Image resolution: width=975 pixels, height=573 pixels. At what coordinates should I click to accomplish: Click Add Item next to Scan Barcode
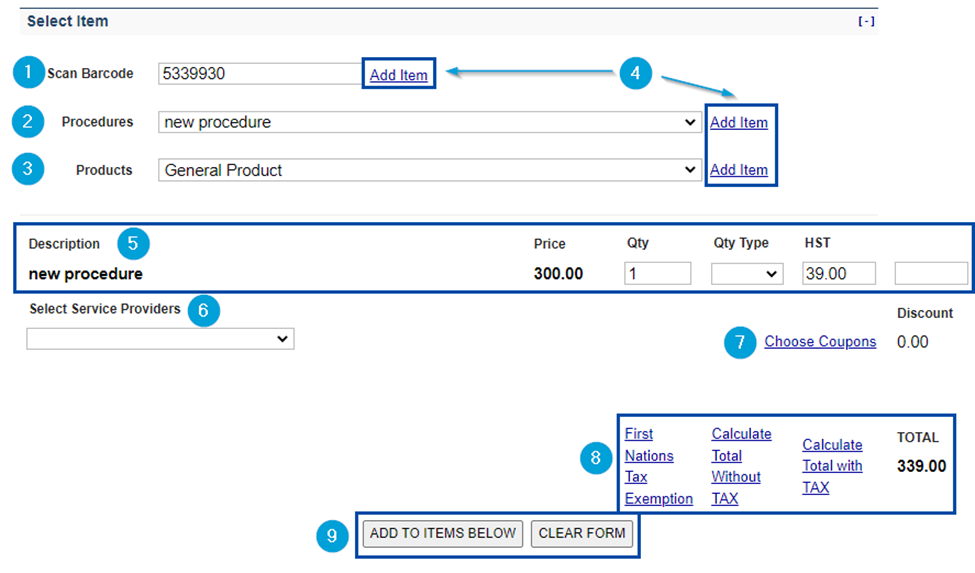click(x=398, y=75)
